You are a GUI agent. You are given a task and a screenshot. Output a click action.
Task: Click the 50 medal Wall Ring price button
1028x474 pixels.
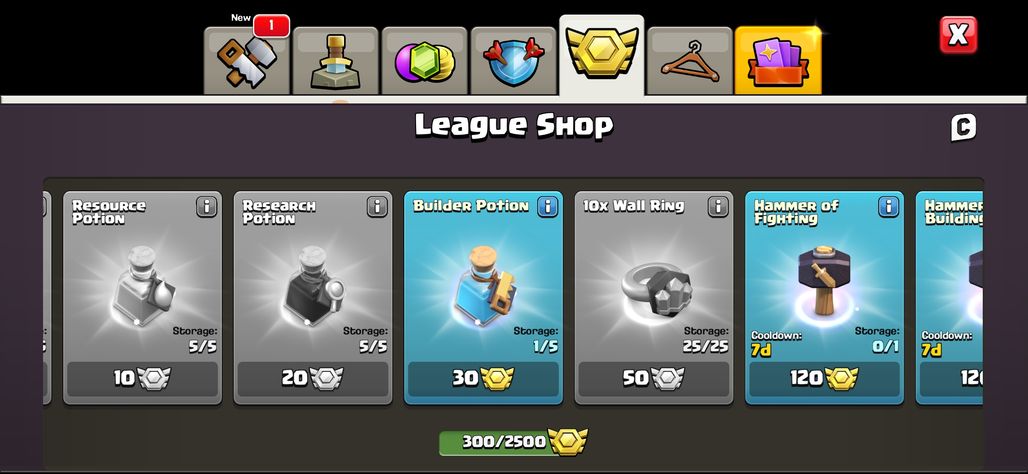coord(654,379)
